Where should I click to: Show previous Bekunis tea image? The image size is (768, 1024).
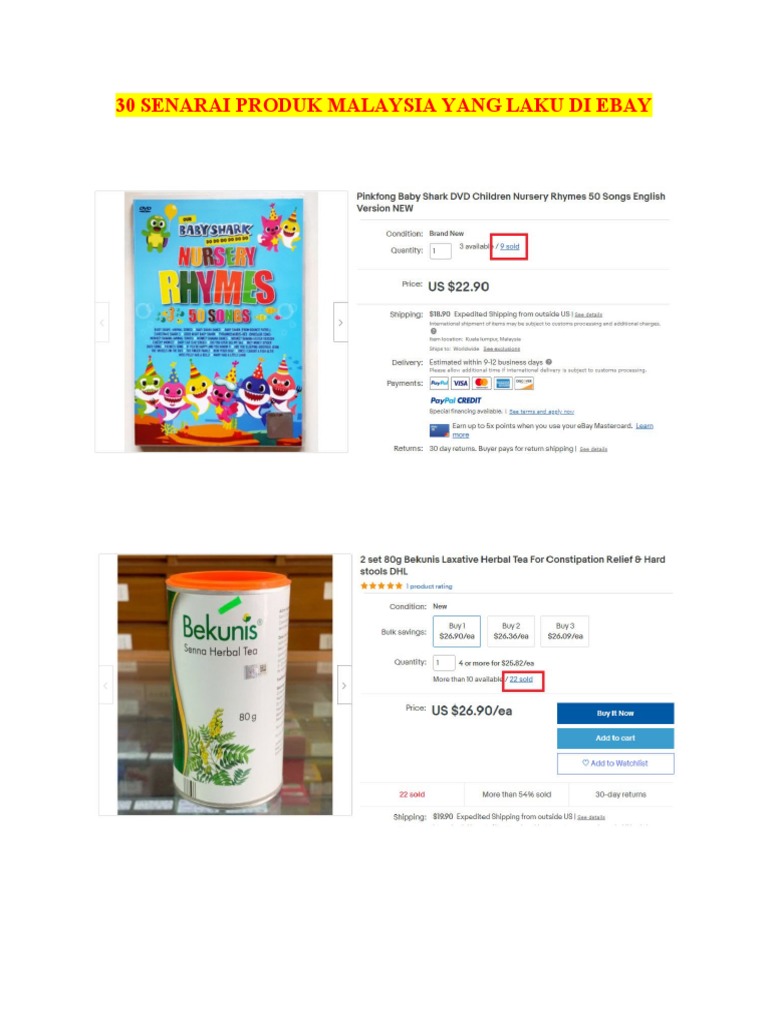(x=106, y=685)
